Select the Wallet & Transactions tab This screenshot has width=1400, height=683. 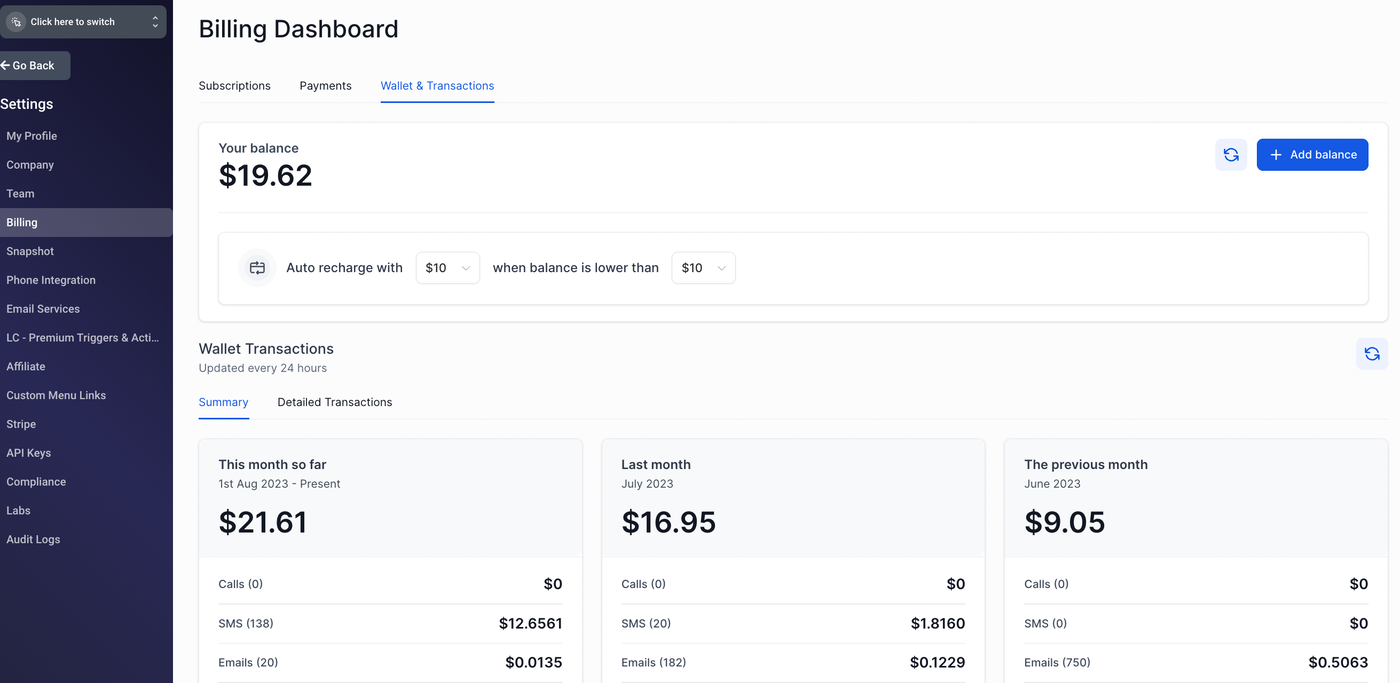pos(437,86)
